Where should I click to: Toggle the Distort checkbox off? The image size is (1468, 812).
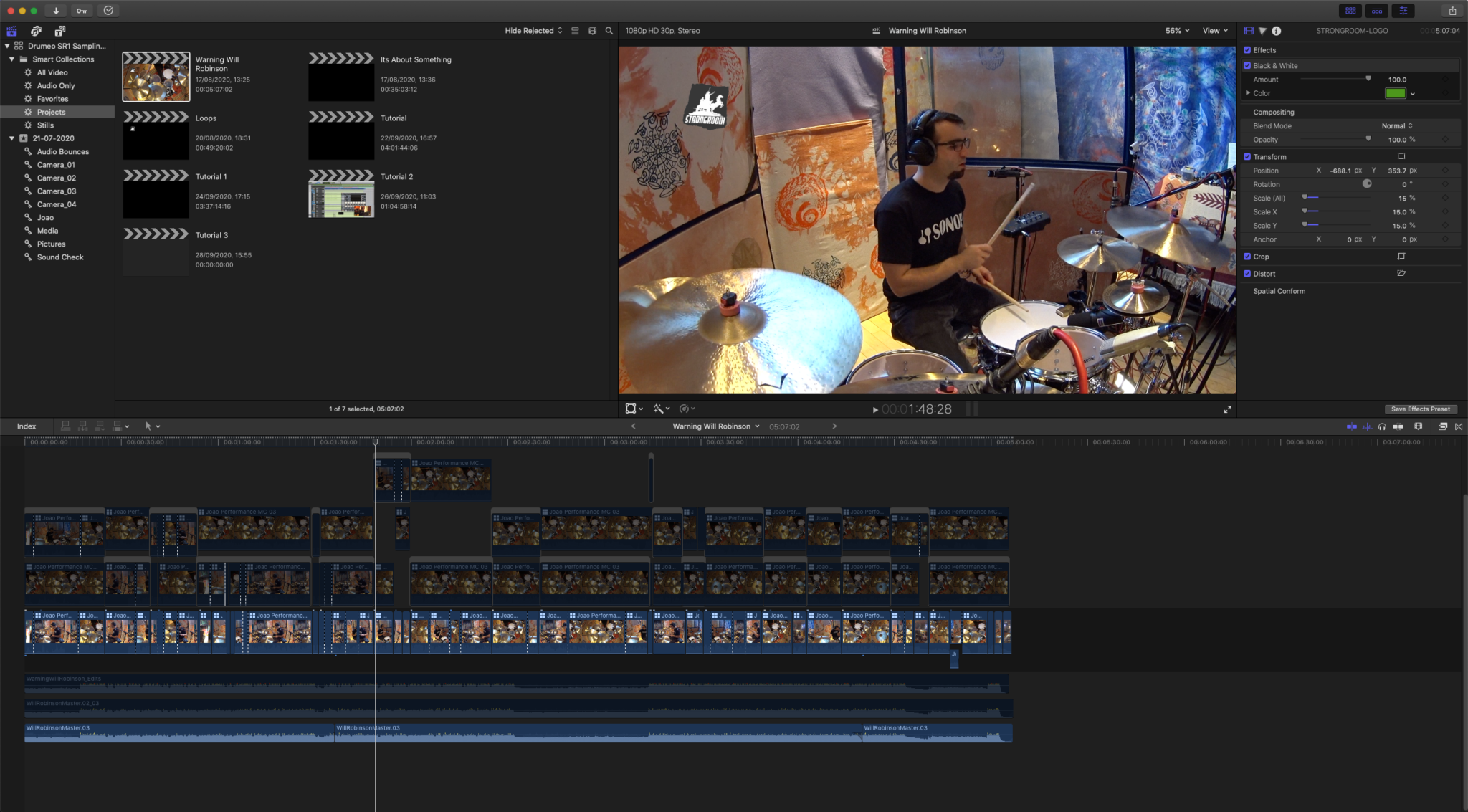tap(1248, 273)
